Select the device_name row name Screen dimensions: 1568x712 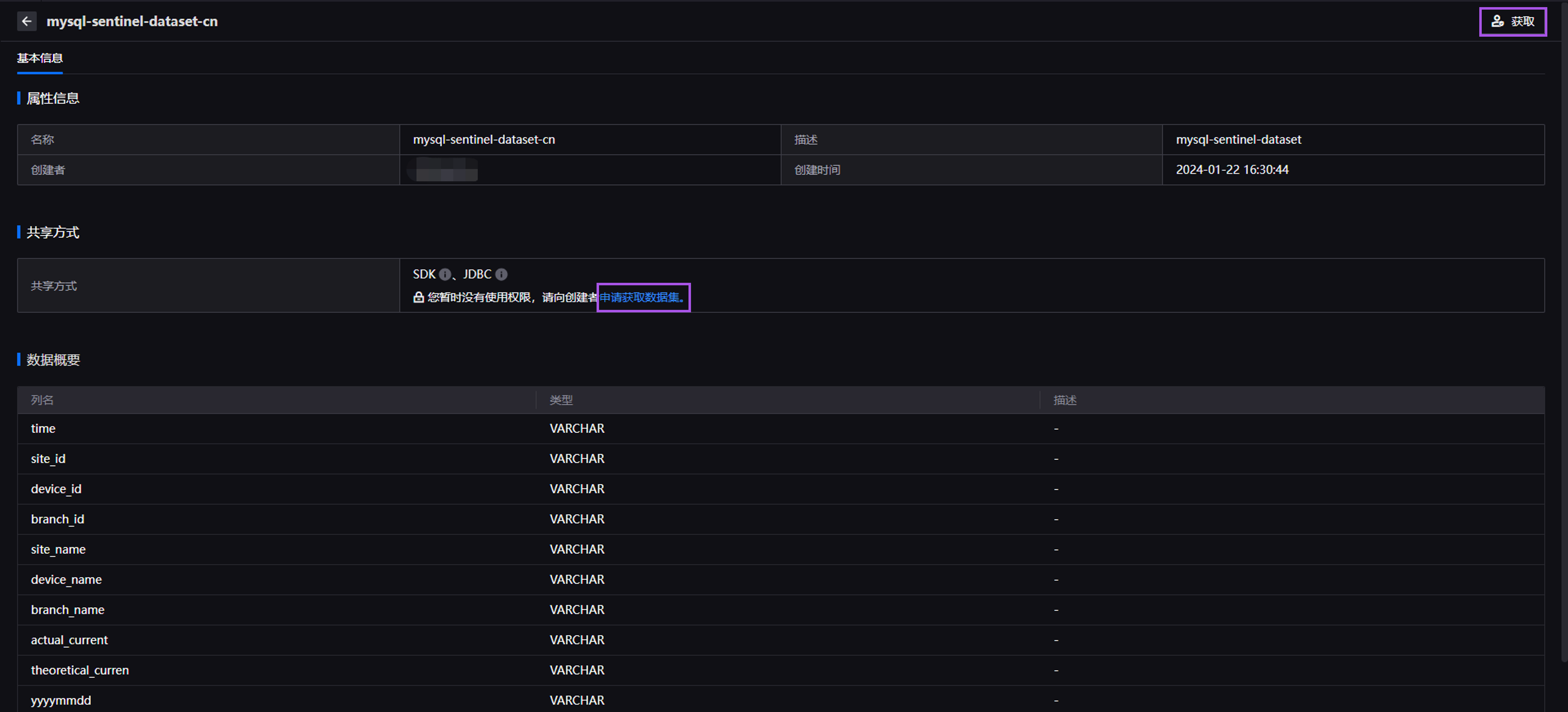coord(66,580)
